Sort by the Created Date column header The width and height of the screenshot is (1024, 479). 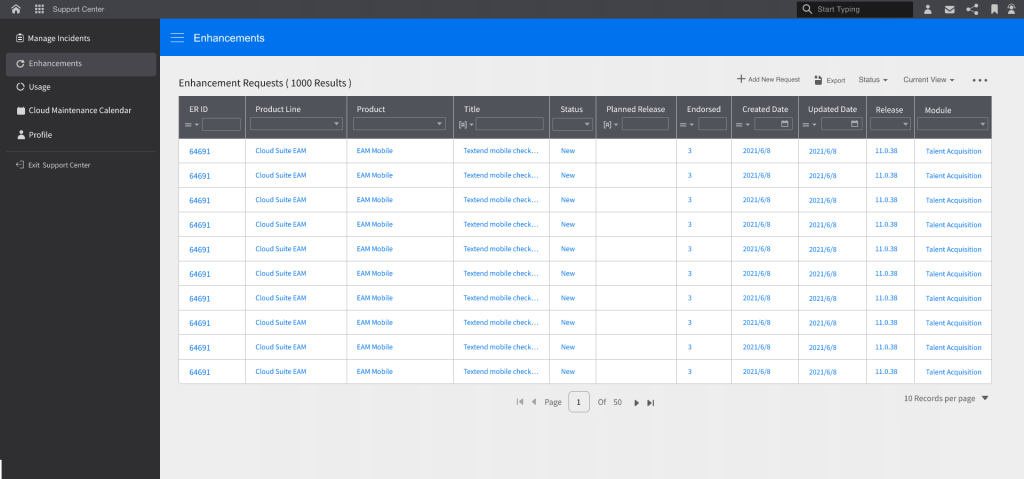(x=765, y=109)
